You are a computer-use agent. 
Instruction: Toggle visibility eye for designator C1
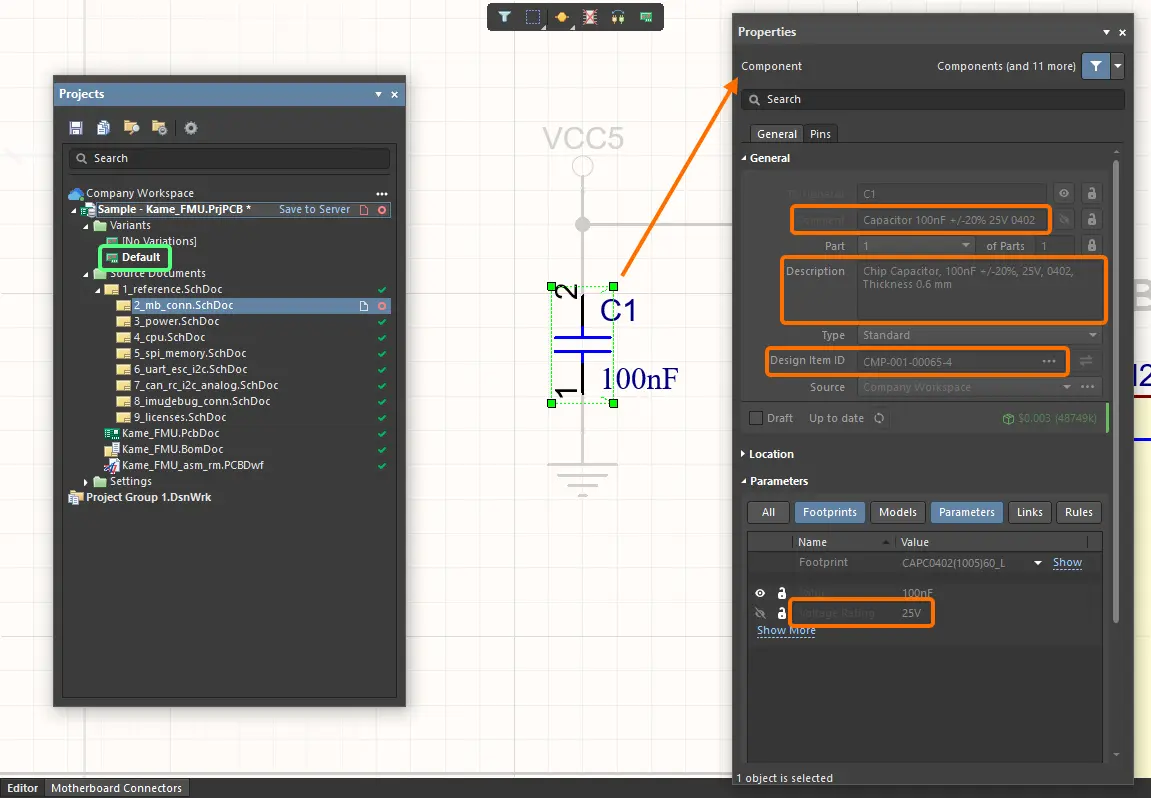pyautogui.click(x=1064, y=194)
